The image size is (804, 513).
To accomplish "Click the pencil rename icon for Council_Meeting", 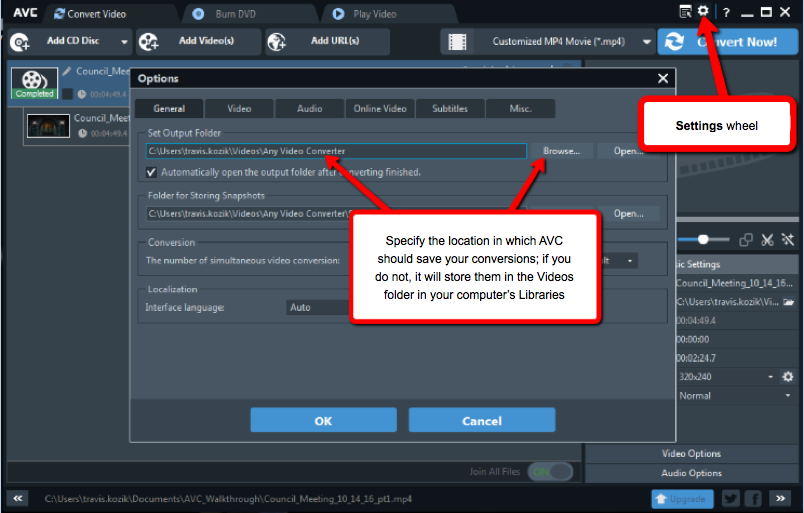I will click(x=67, y=71).
